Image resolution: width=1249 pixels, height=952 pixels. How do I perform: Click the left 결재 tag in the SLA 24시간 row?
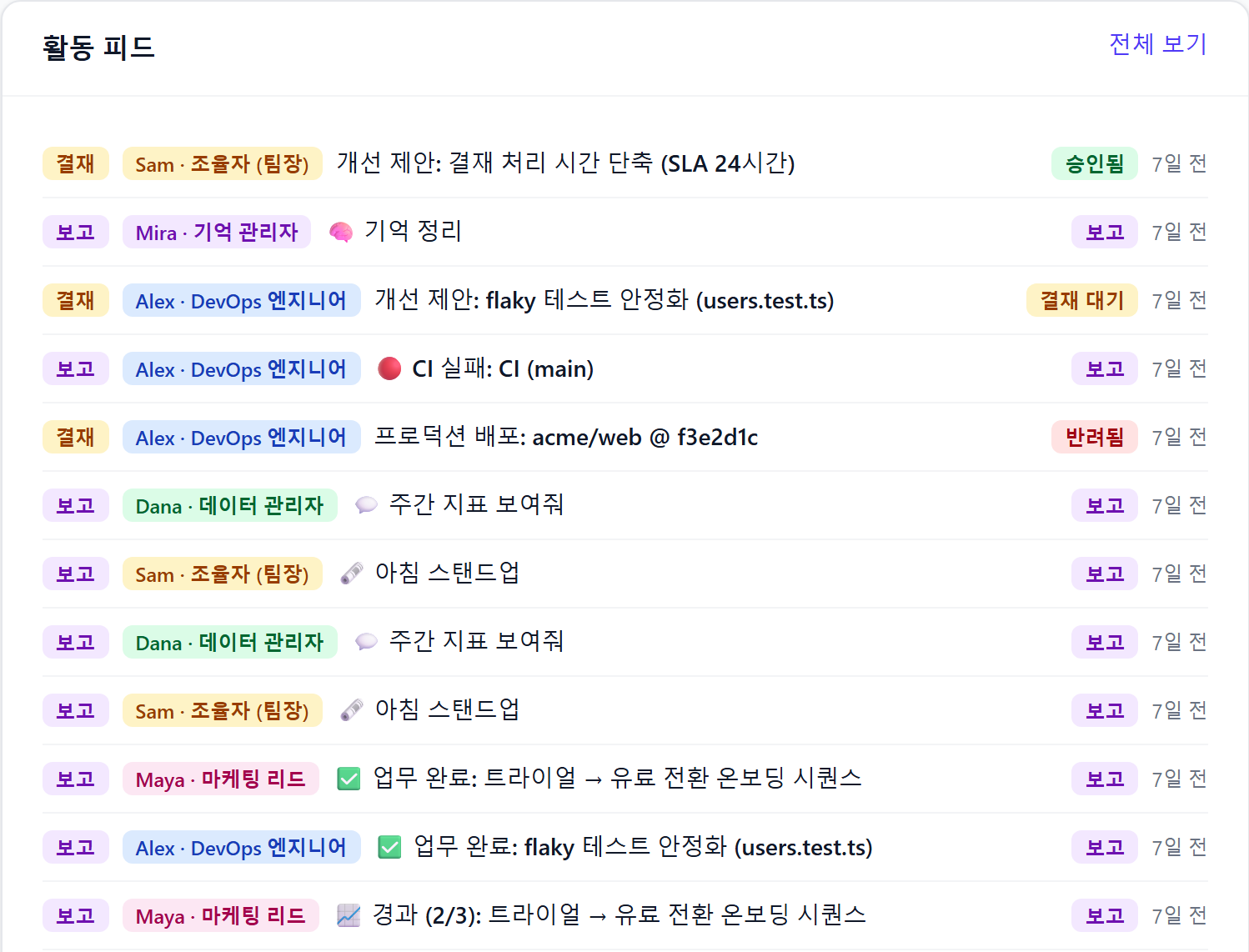(x=76, y=163)
